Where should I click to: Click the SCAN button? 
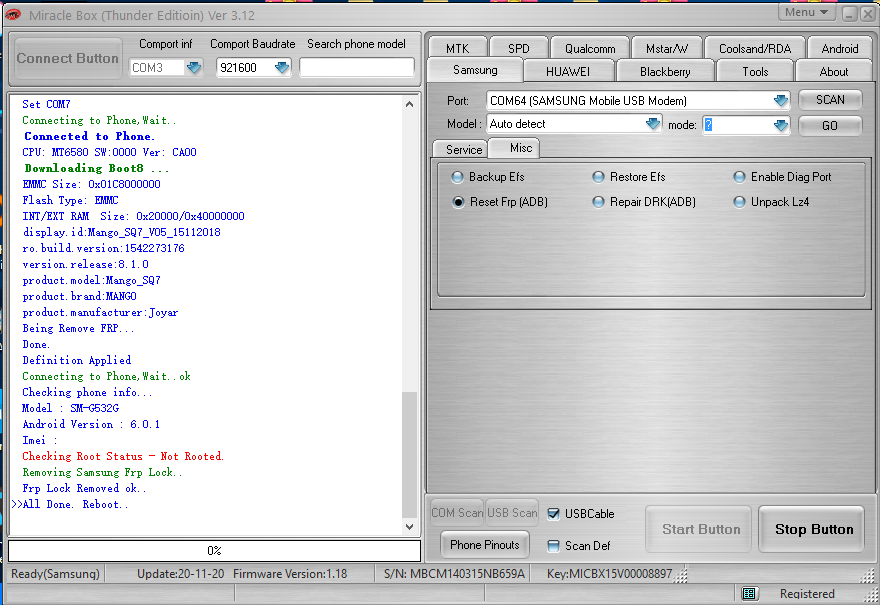pos(830,100)
